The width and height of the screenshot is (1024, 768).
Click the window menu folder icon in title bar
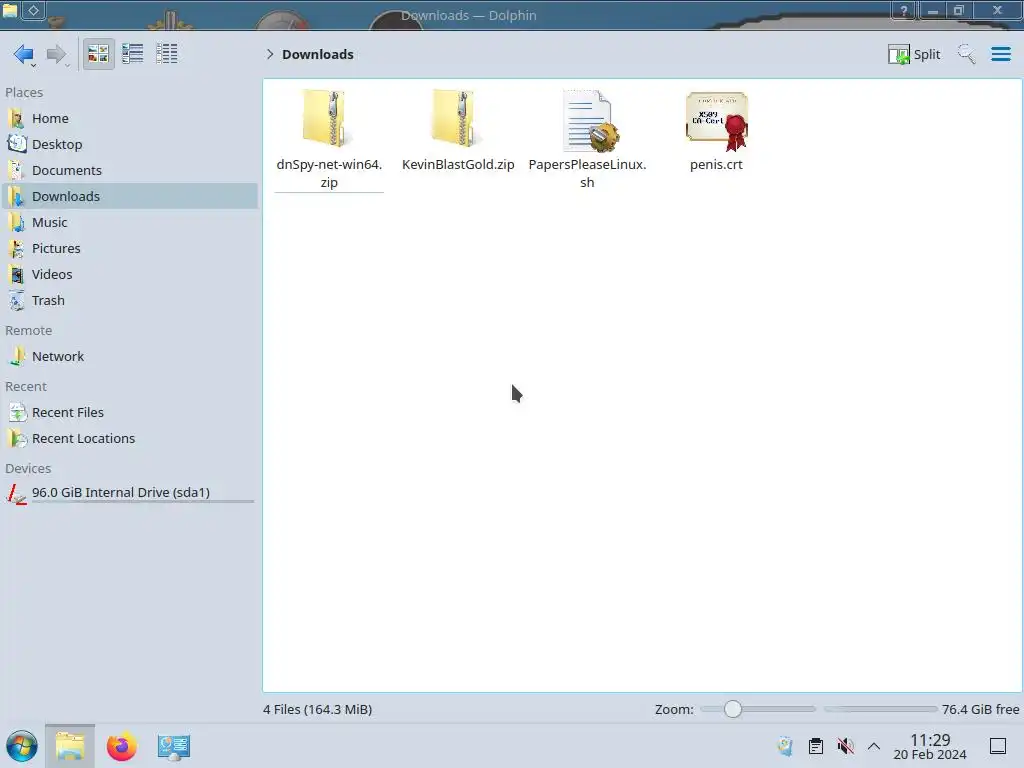[10, 10]
